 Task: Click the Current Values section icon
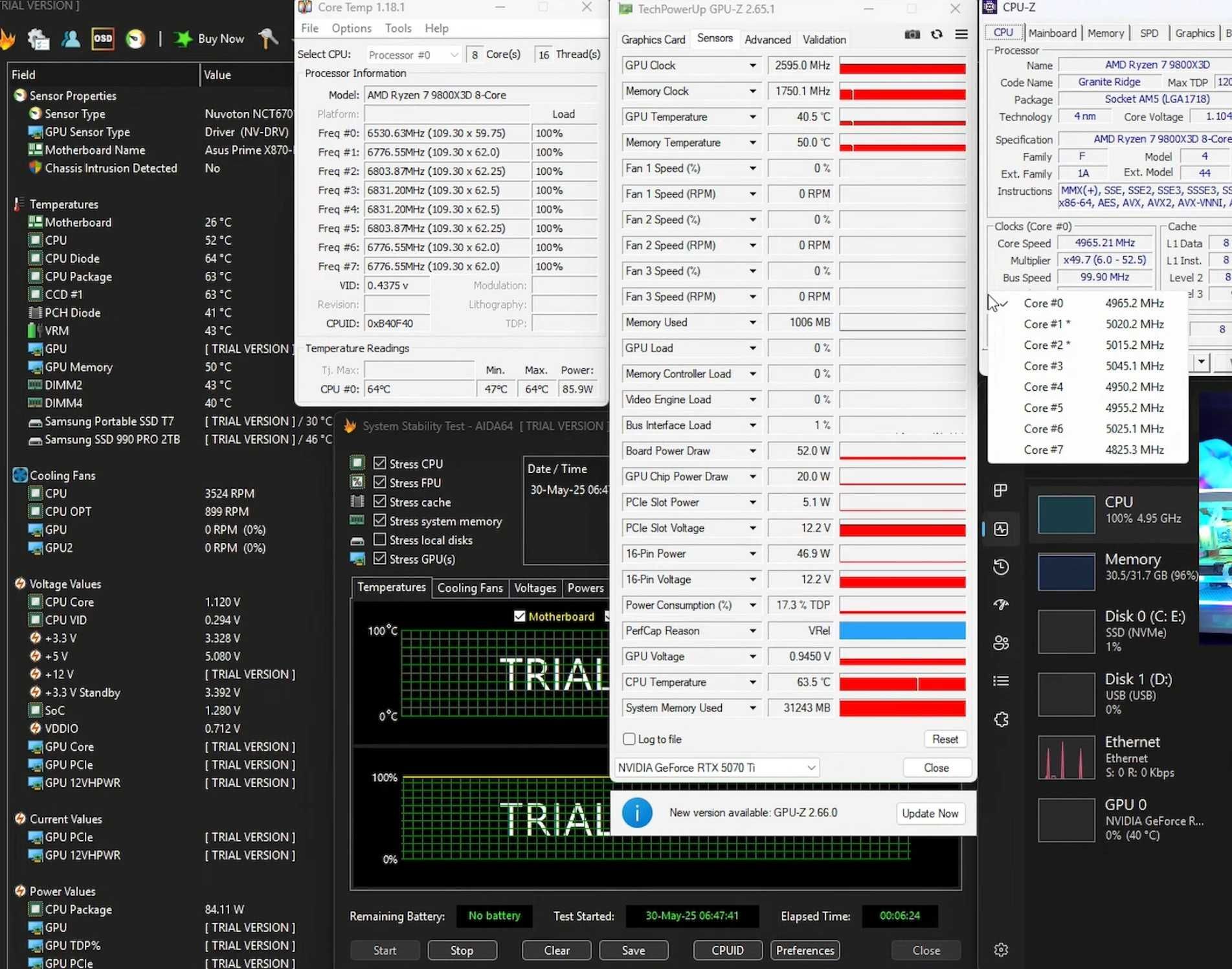pyautogui.click(x=20, y=819)
